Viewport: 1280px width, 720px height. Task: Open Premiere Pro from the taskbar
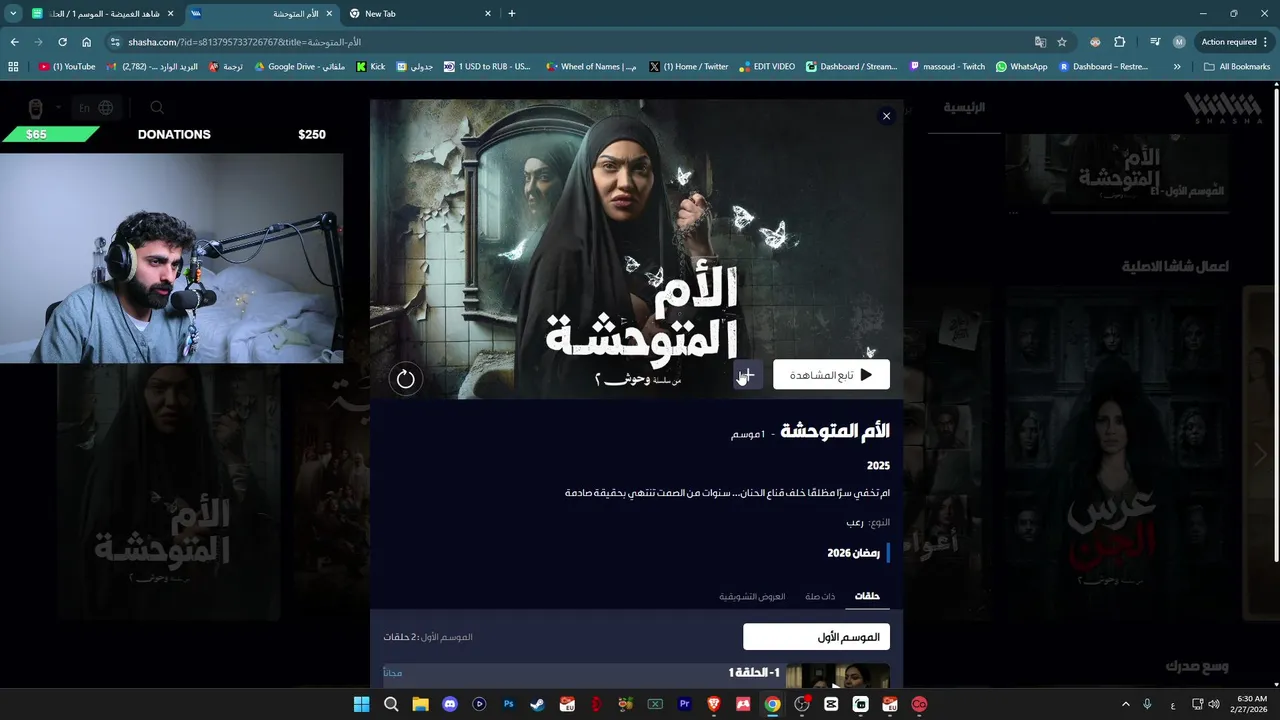(x=685, y=704)
